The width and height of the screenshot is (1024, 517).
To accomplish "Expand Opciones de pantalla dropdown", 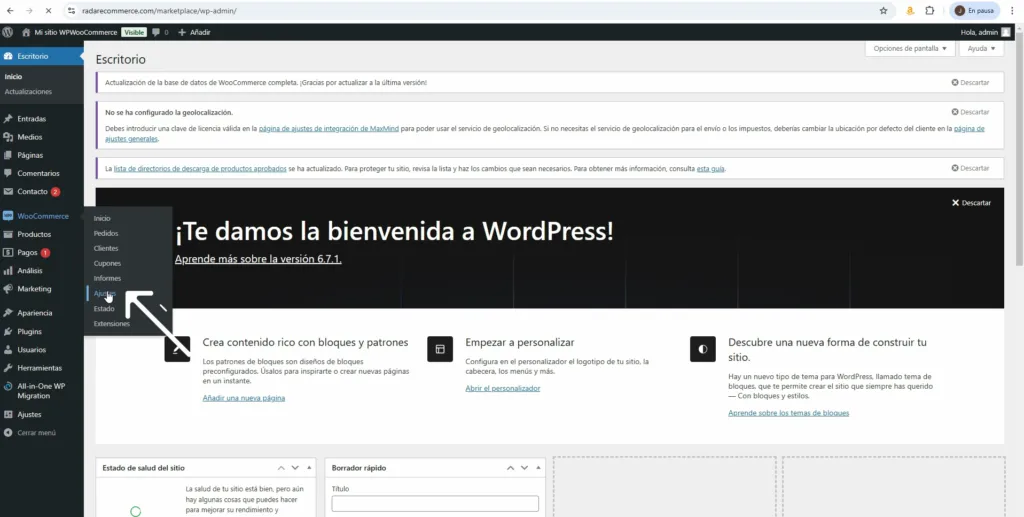I will pos(910,48).
